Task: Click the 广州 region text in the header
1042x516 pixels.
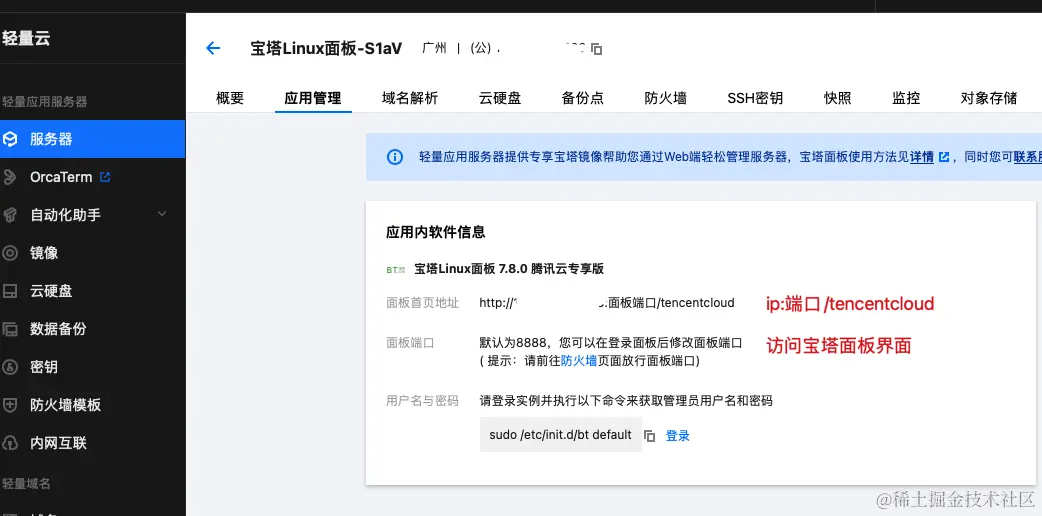Action: [434, 49]
